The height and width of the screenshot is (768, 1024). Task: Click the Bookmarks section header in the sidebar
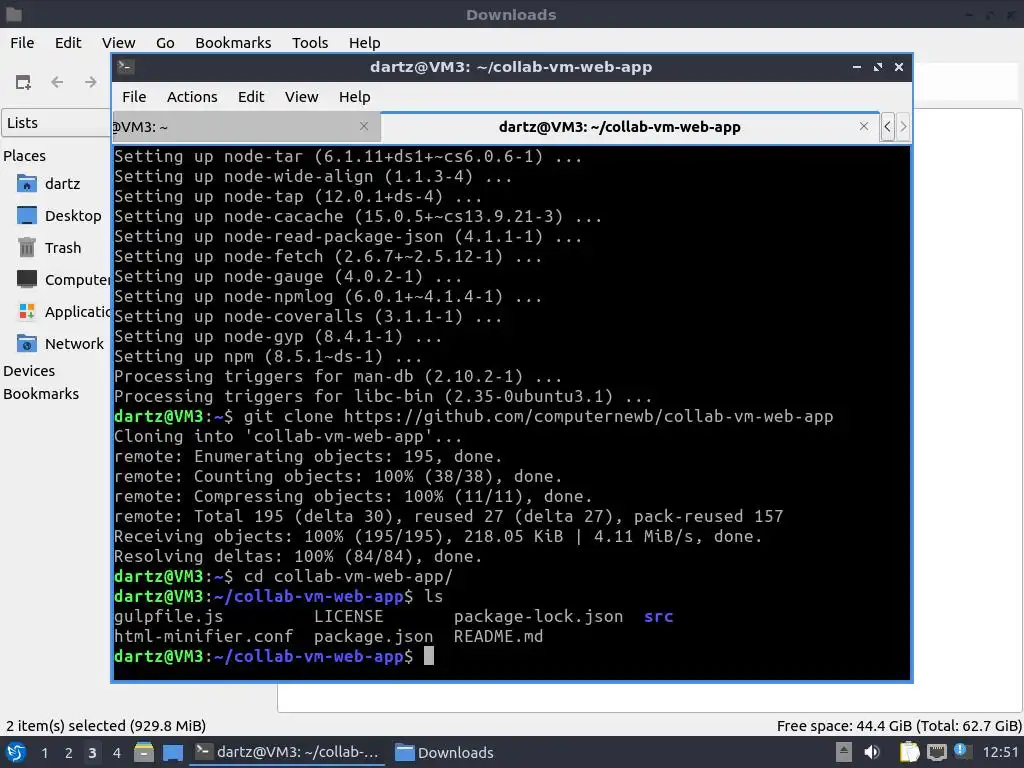[41, 394]
